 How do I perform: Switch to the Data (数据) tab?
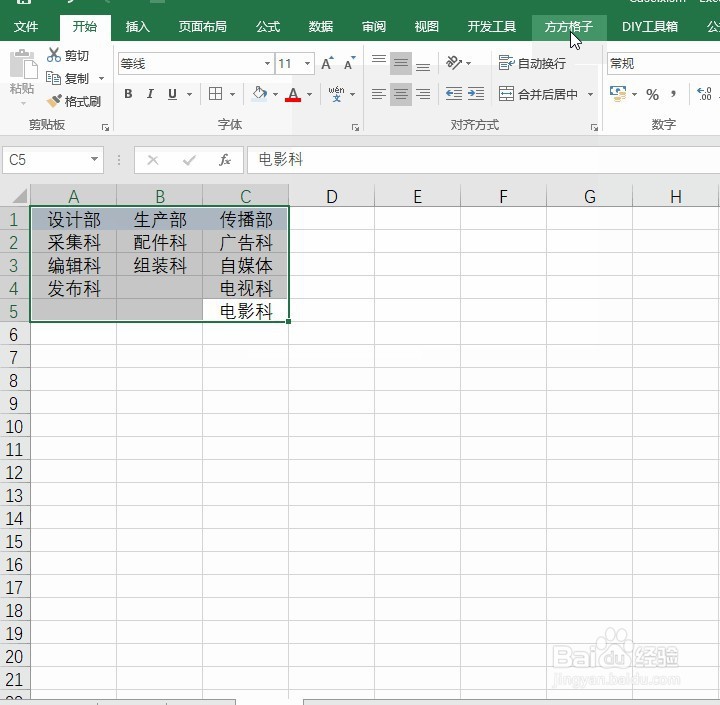pos(321,27)
